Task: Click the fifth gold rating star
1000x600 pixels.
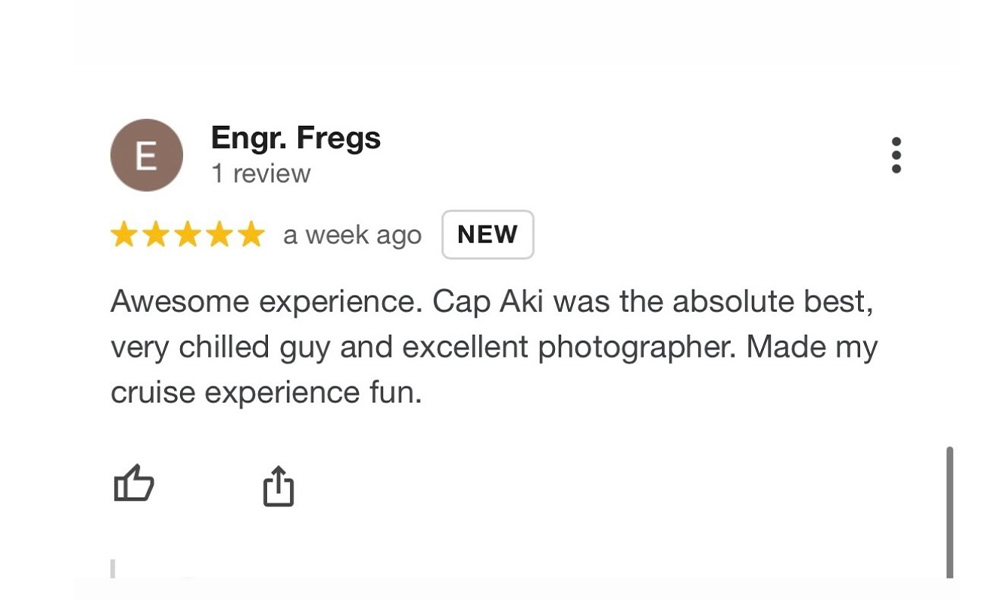Action: coord(250,235)
